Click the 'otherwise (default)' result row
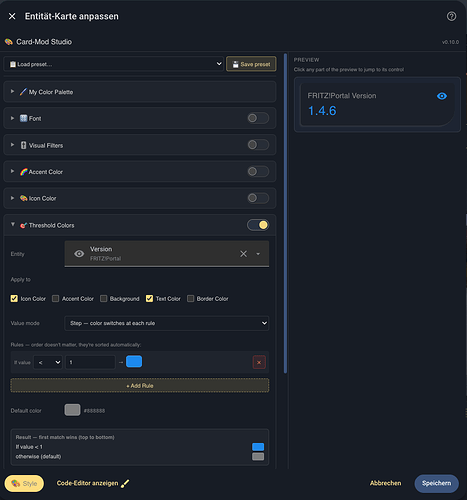The height and width of the screenshot is (500, 467). [x=140, y=456]
